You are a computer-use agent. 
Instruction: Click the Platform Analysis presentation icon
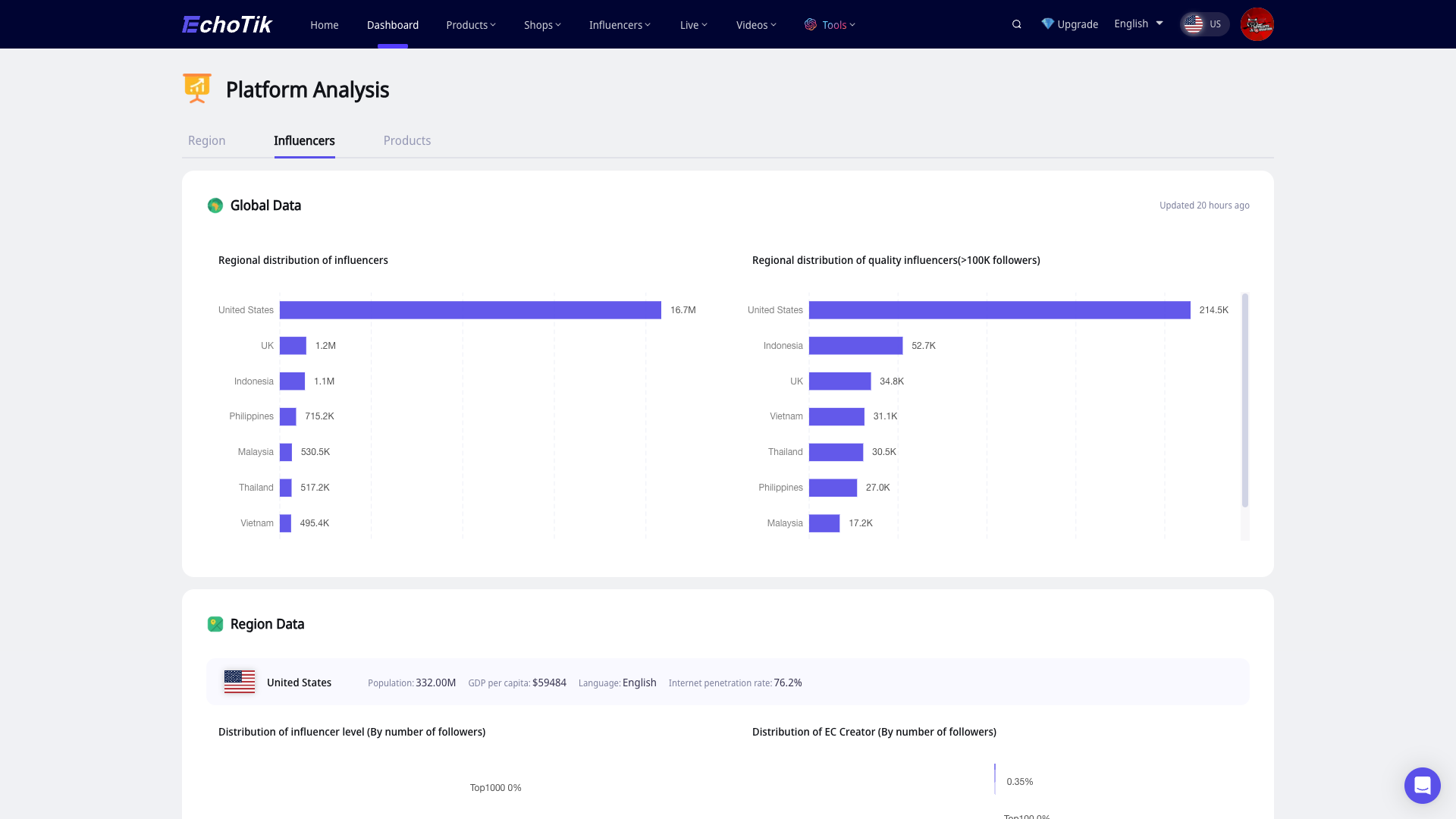click(196, 88)
